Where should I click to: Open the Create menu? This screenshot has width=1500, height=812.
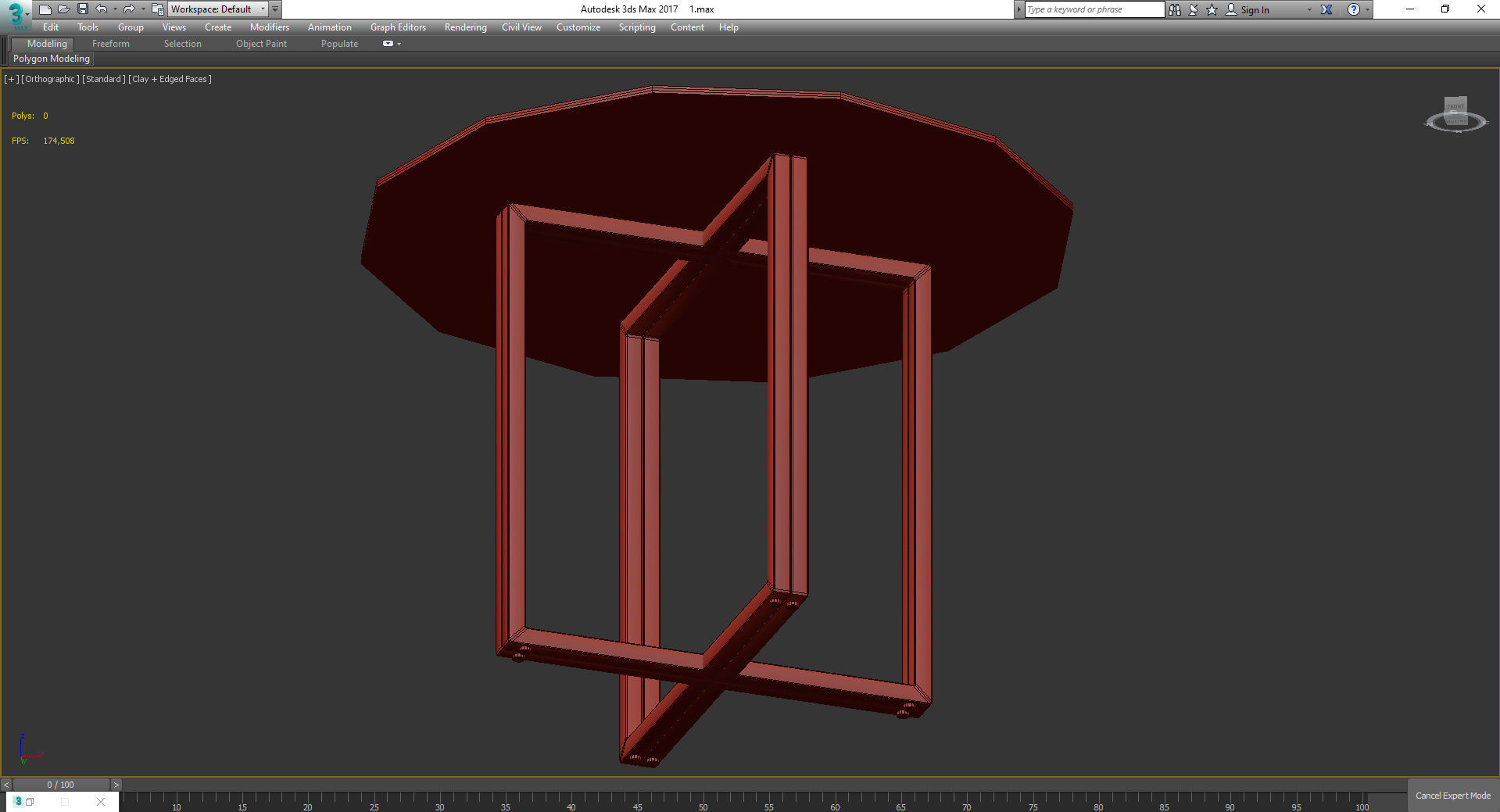click(x=218, y=27)
